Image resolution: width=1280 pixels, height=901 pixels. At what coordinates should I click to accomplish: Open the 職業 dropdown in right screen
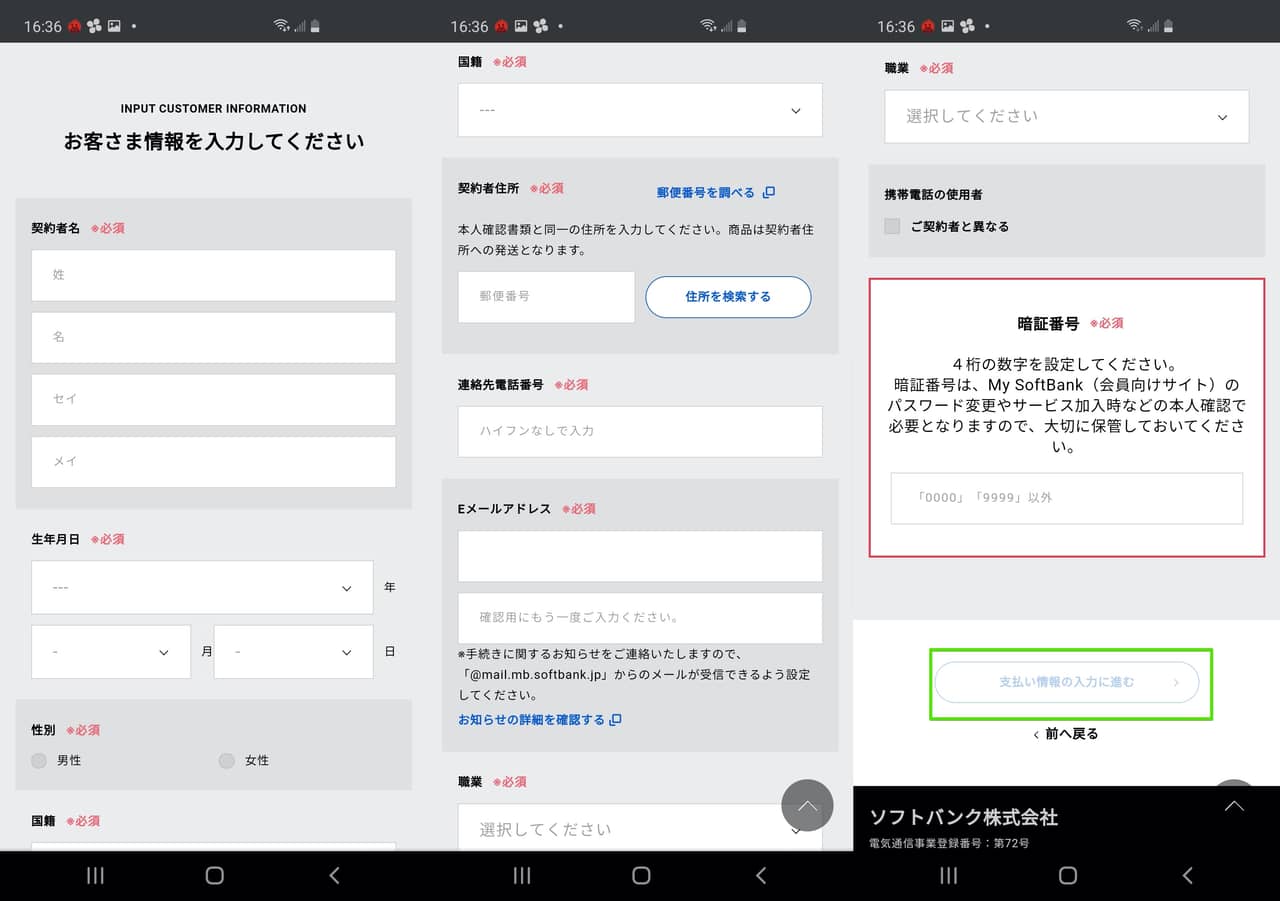1066,117
